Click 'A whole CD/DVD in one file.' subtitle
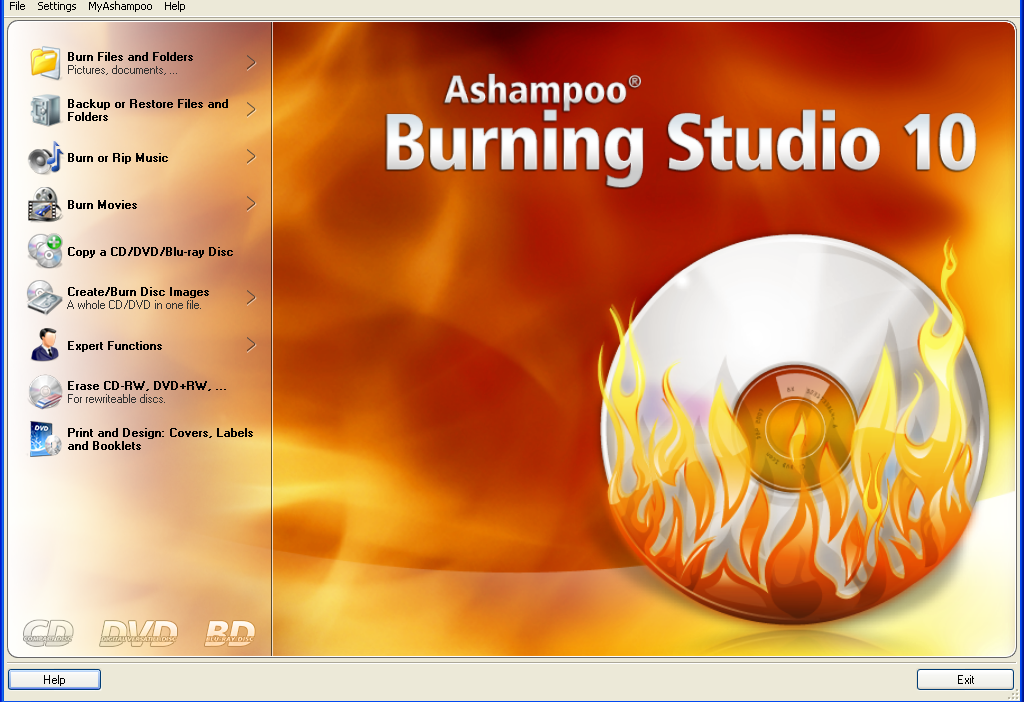1024x702 pixels. 134,305
